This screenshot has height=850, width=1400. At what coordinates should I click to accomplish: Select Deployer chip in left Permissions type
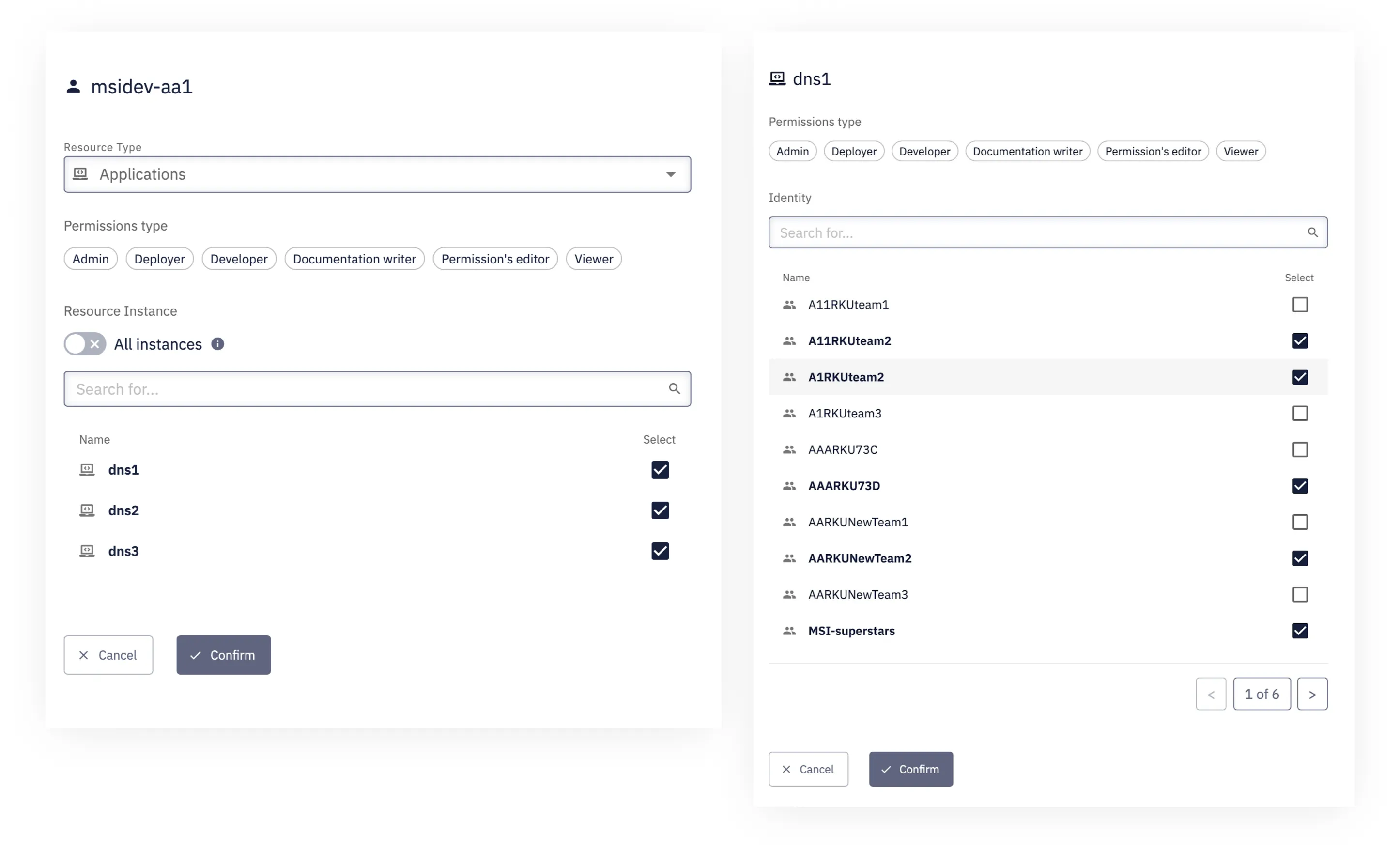tap(160, 259)
